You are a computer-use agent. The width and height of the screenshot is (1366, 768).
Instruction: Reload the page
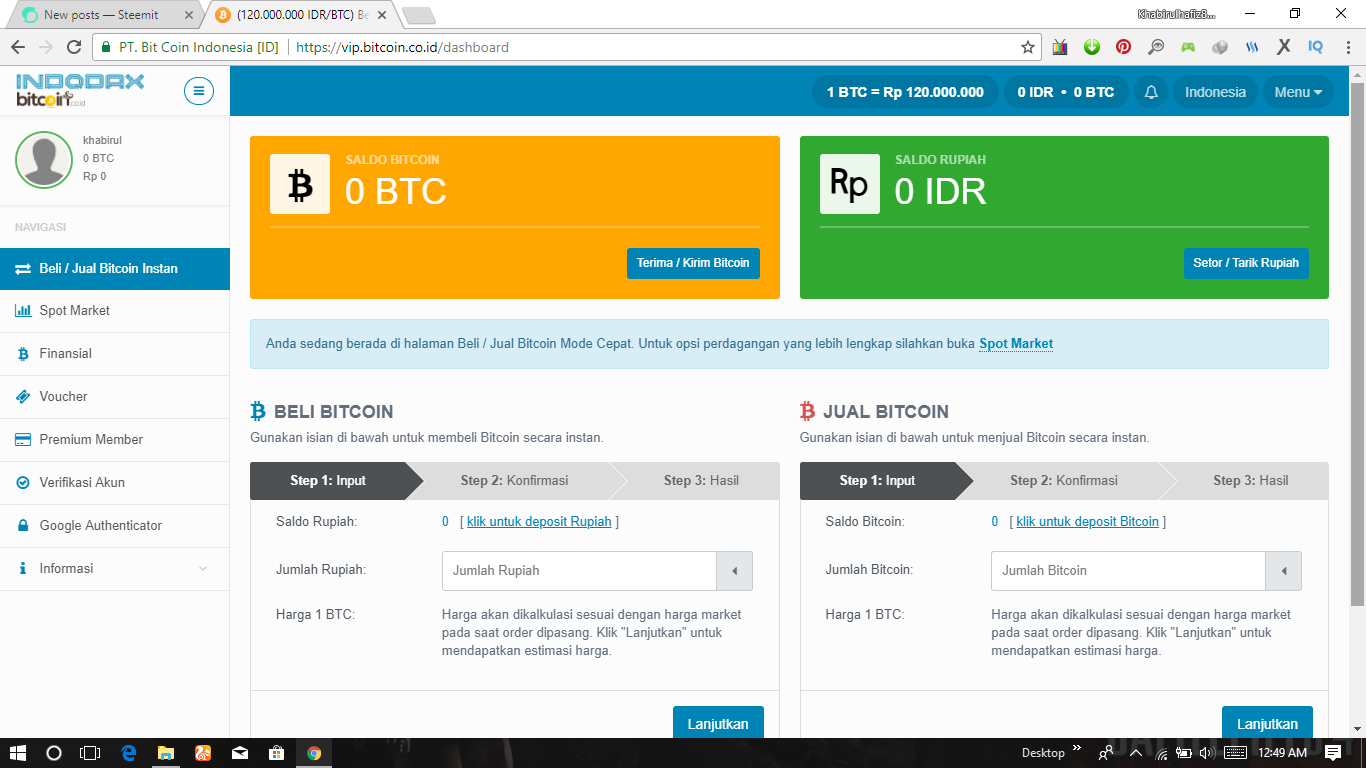(x=74, y=47)
